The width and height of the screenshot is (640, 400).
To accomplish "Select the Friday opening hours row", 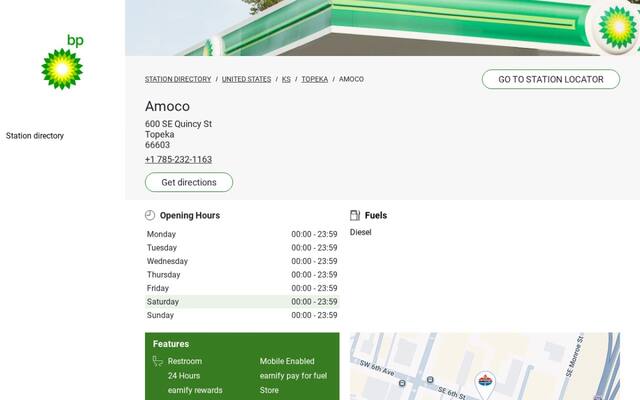I will 242,288.
